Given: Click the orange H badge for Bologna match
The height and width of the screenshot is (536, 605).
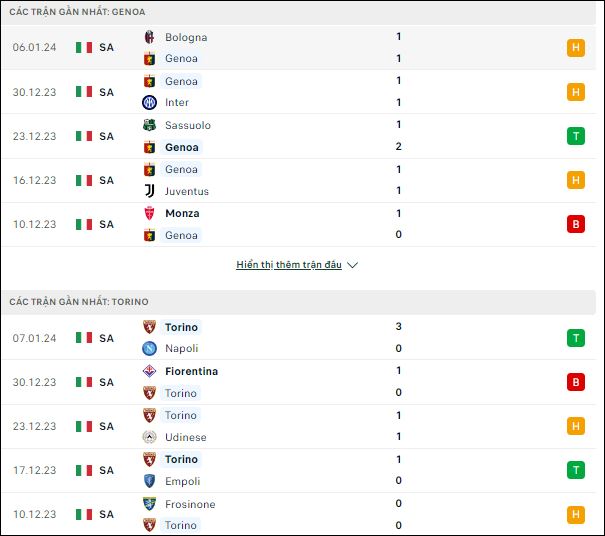Looking at the screenshot, I should coord(576,48).
